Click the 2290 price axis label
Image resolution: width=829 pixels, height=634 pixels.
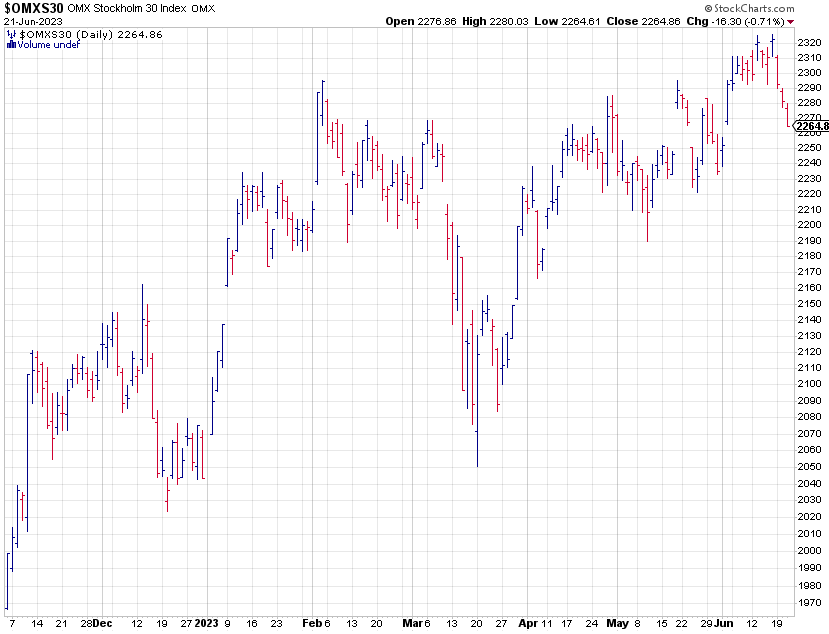[x=809, y=87]
